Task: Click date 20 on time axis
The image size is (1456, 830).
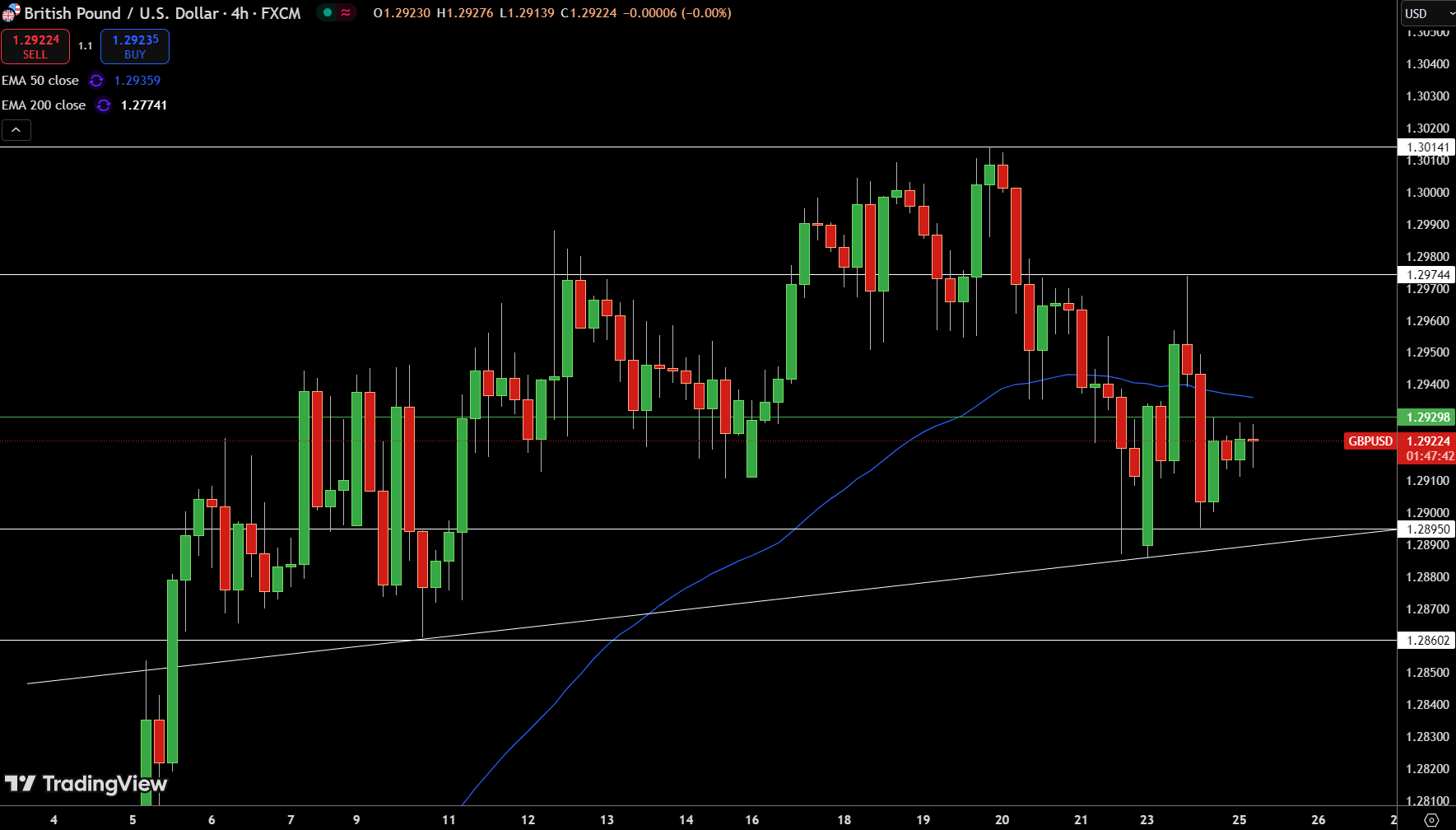Action: pyautogui.click(x=1002, y=819)
